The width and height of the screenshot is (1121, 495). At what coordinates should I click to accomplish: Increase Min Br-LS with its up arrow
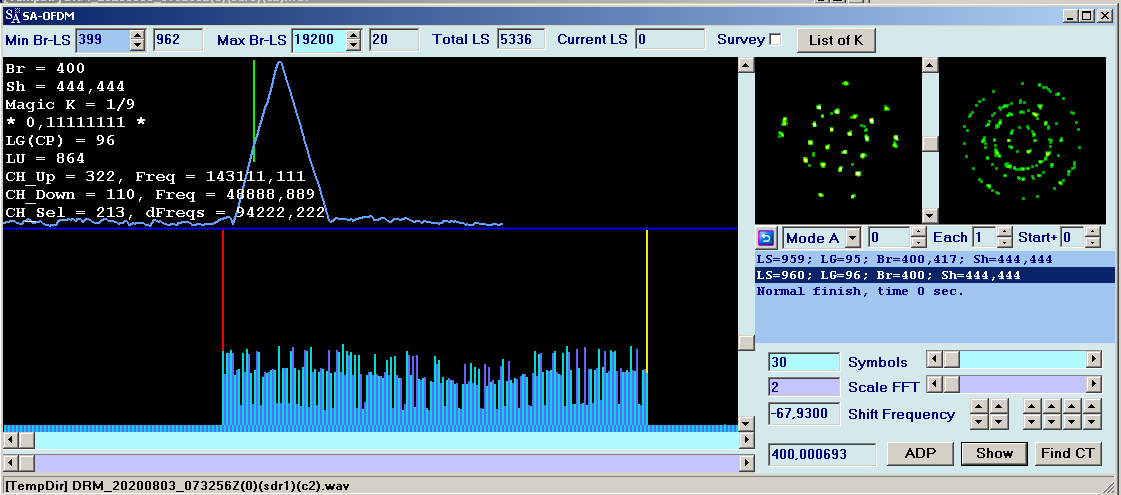point(137,35)
